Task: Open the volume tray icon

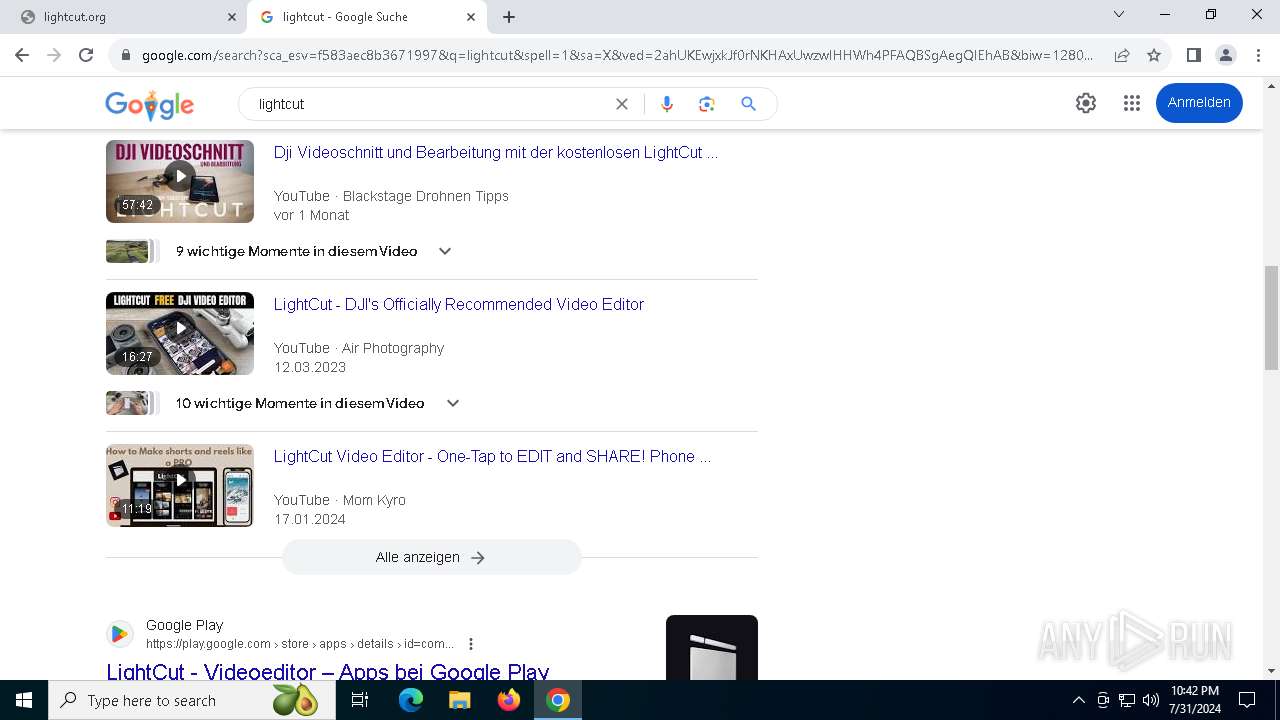Action: pyautogui.click(x=1151, y=700)
